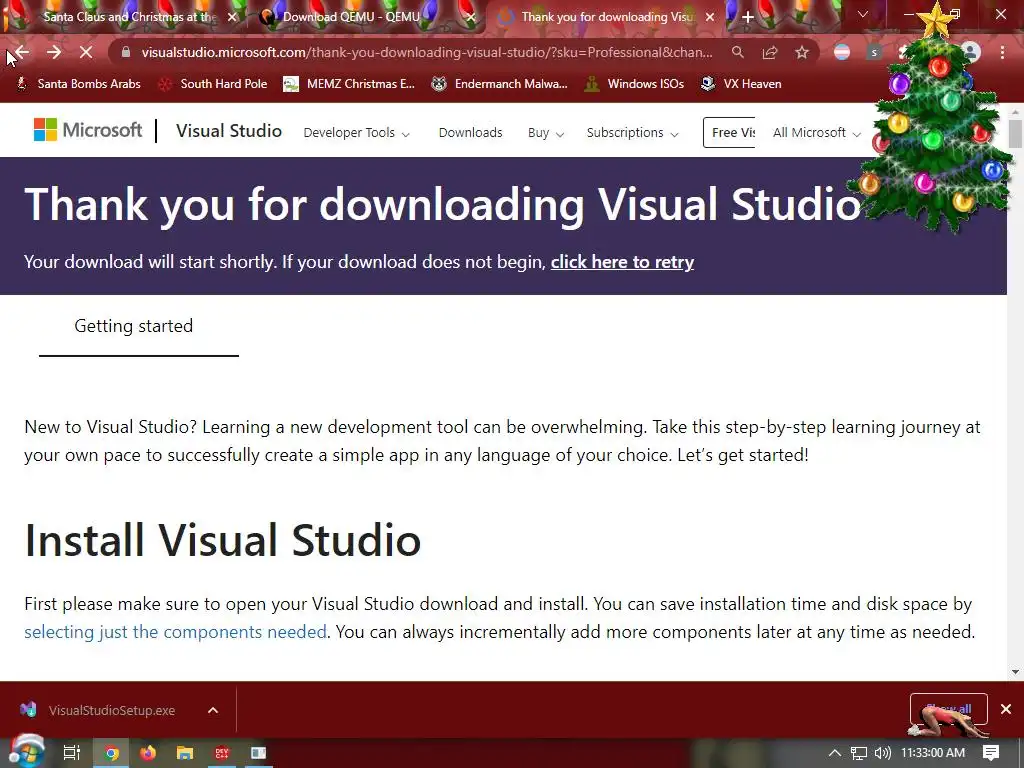The height and width of the screenshot is (768, 1024).
Task: Go to the Visual Studio home link
Action: pos(229,131)
